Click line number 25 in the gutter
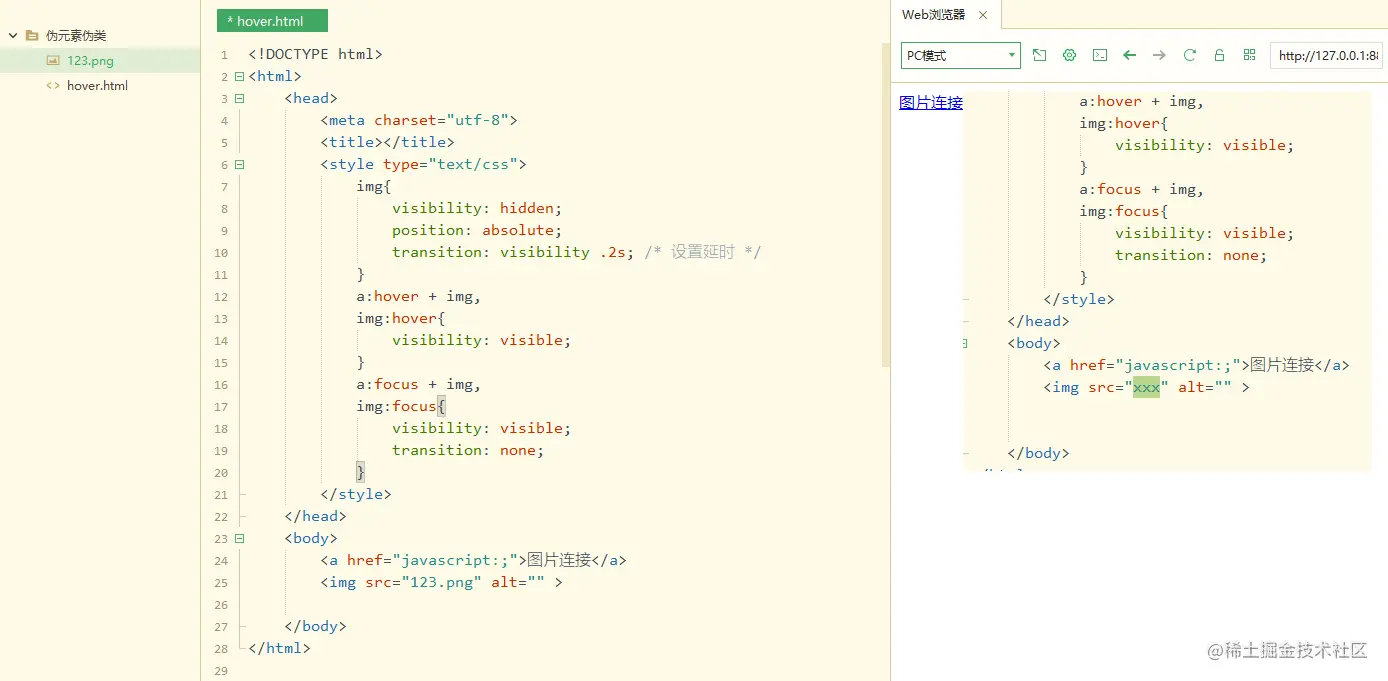This screenshot has width=1388, height=681. (x=221, y=583)
